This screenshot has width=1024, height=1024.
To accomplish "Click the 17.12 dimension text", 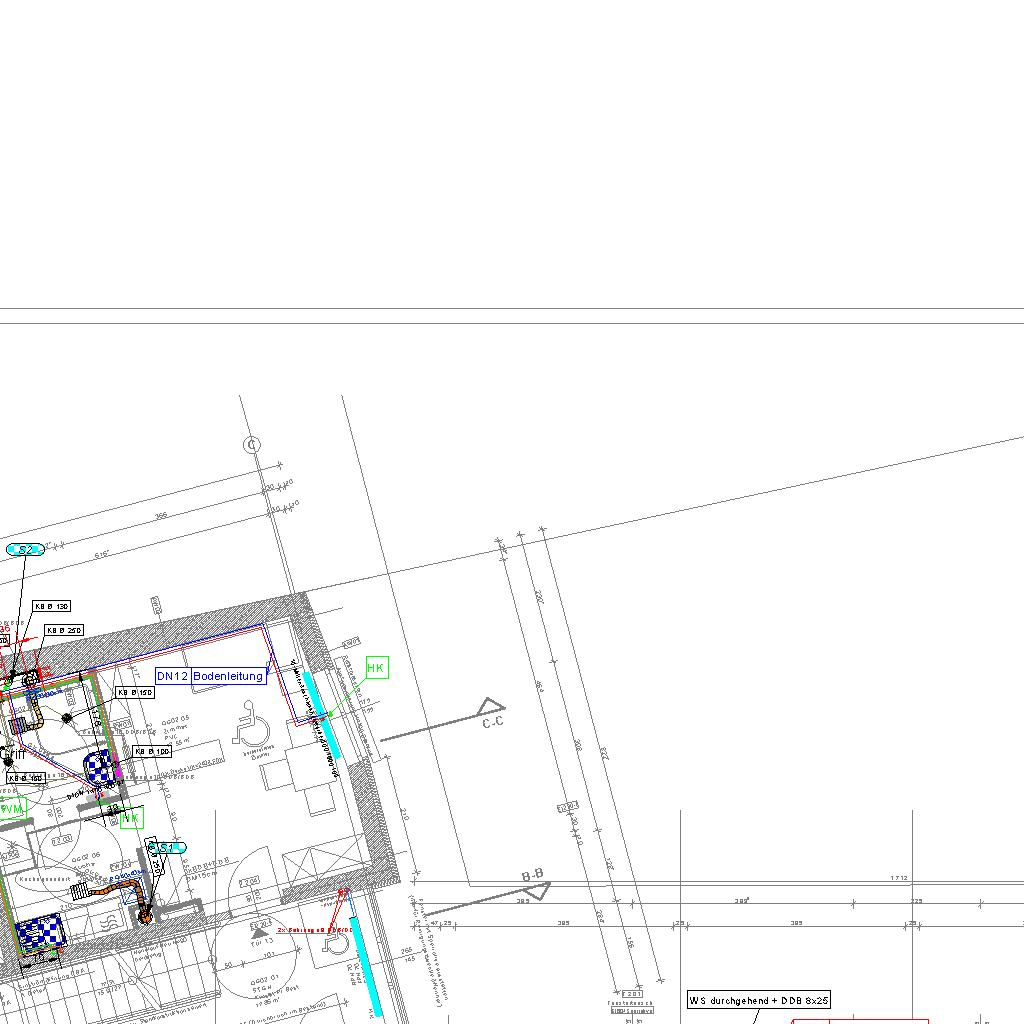I will 898,878.
